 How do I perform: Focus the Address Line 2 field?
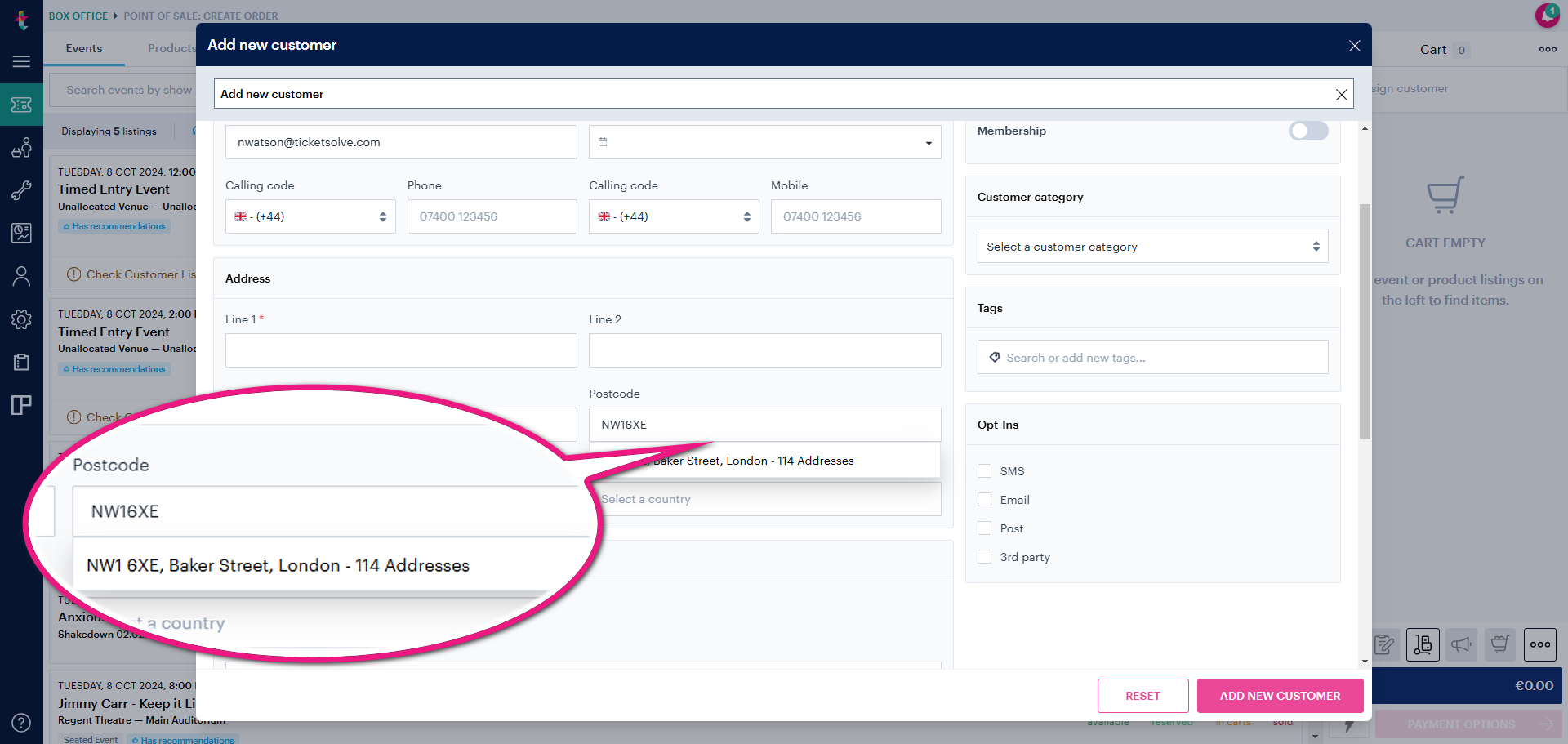(x=765, y=350)
